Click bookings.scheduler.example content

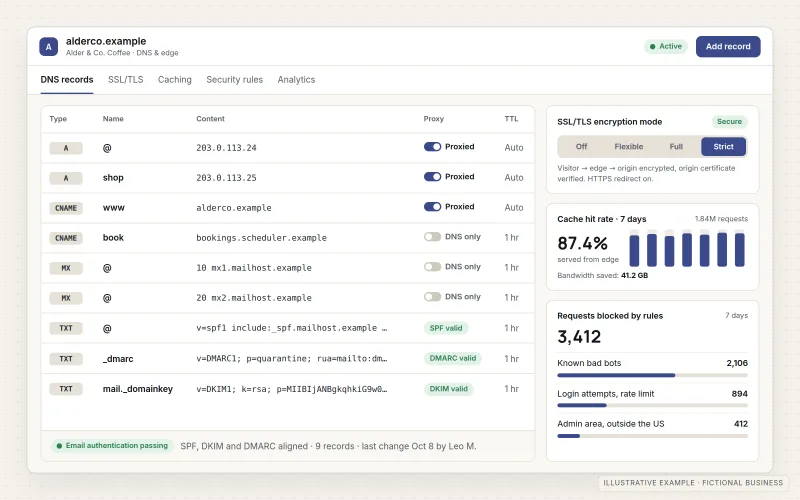(261, 238)
